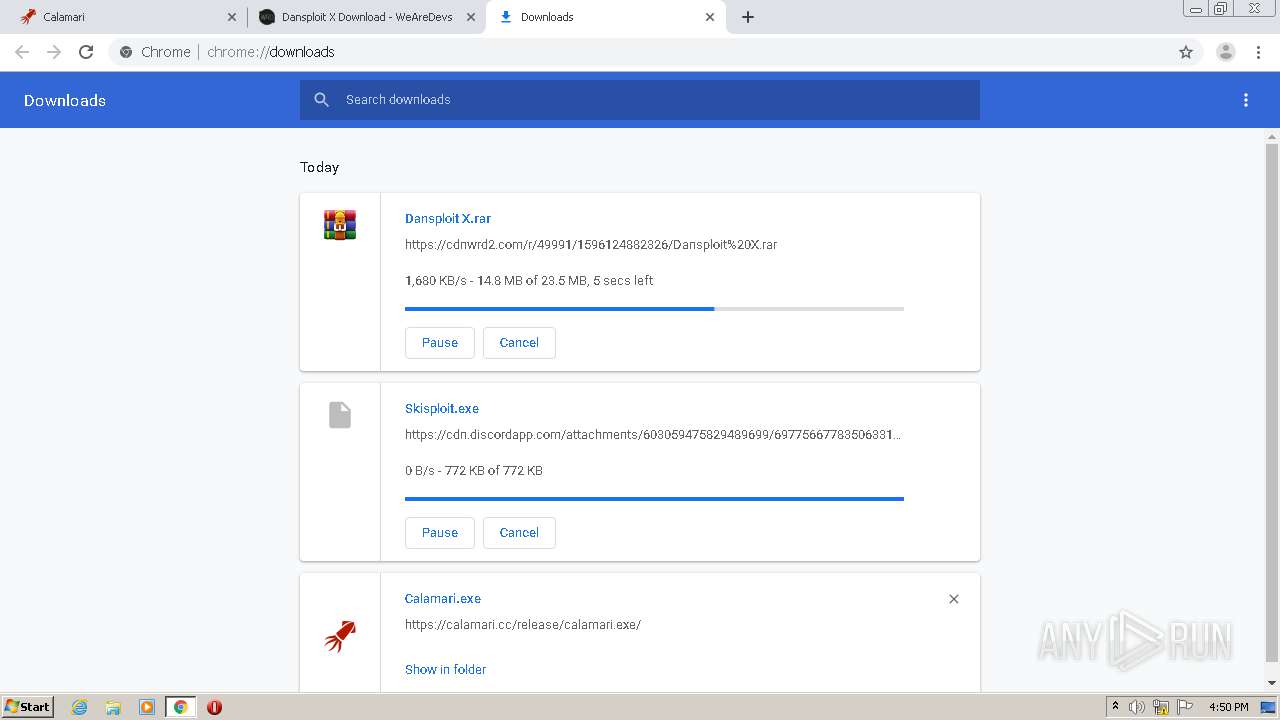1280x720 pixels.
Task: Open the network tray icon
Action: (x=1161, y=707)
